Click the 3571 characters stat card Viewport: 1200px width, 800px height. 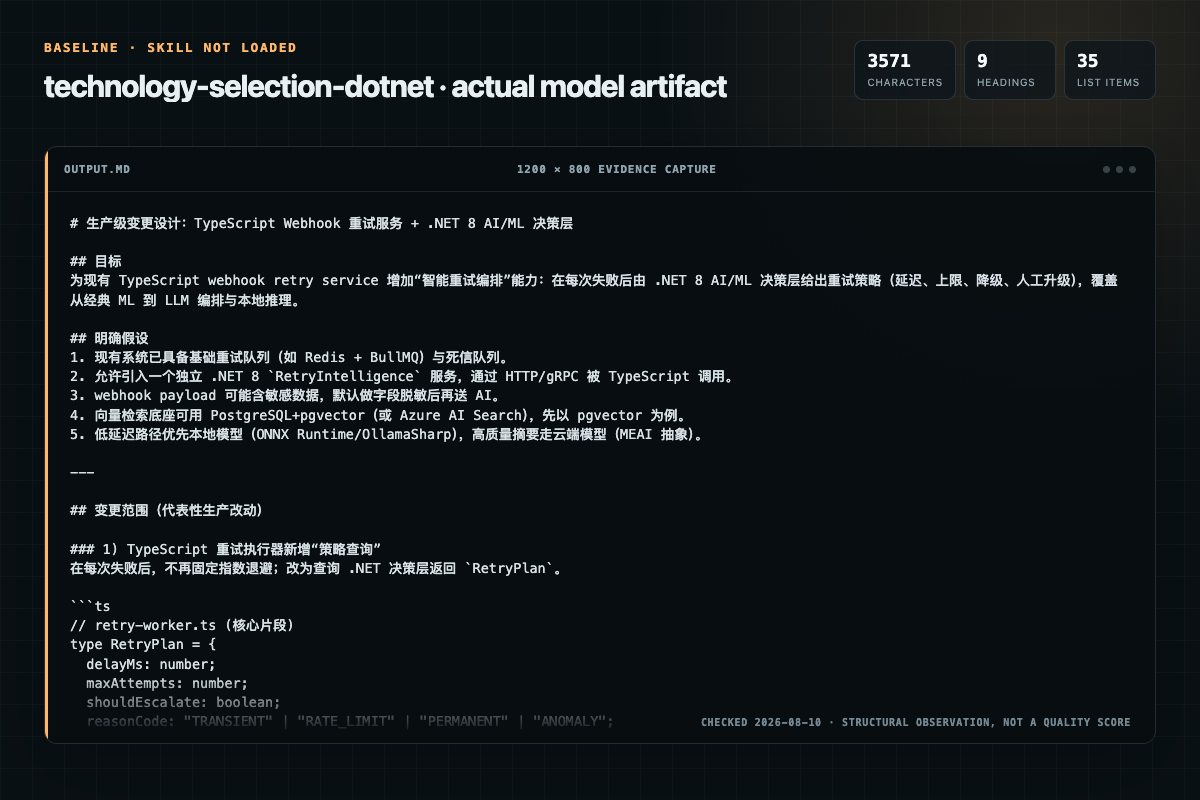click(904, 70)
